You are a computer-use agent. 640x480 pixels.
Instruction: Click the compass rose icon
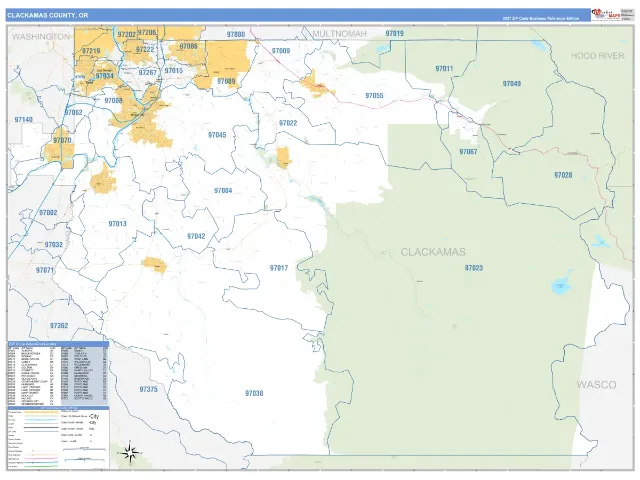click(x=130, y=453)
